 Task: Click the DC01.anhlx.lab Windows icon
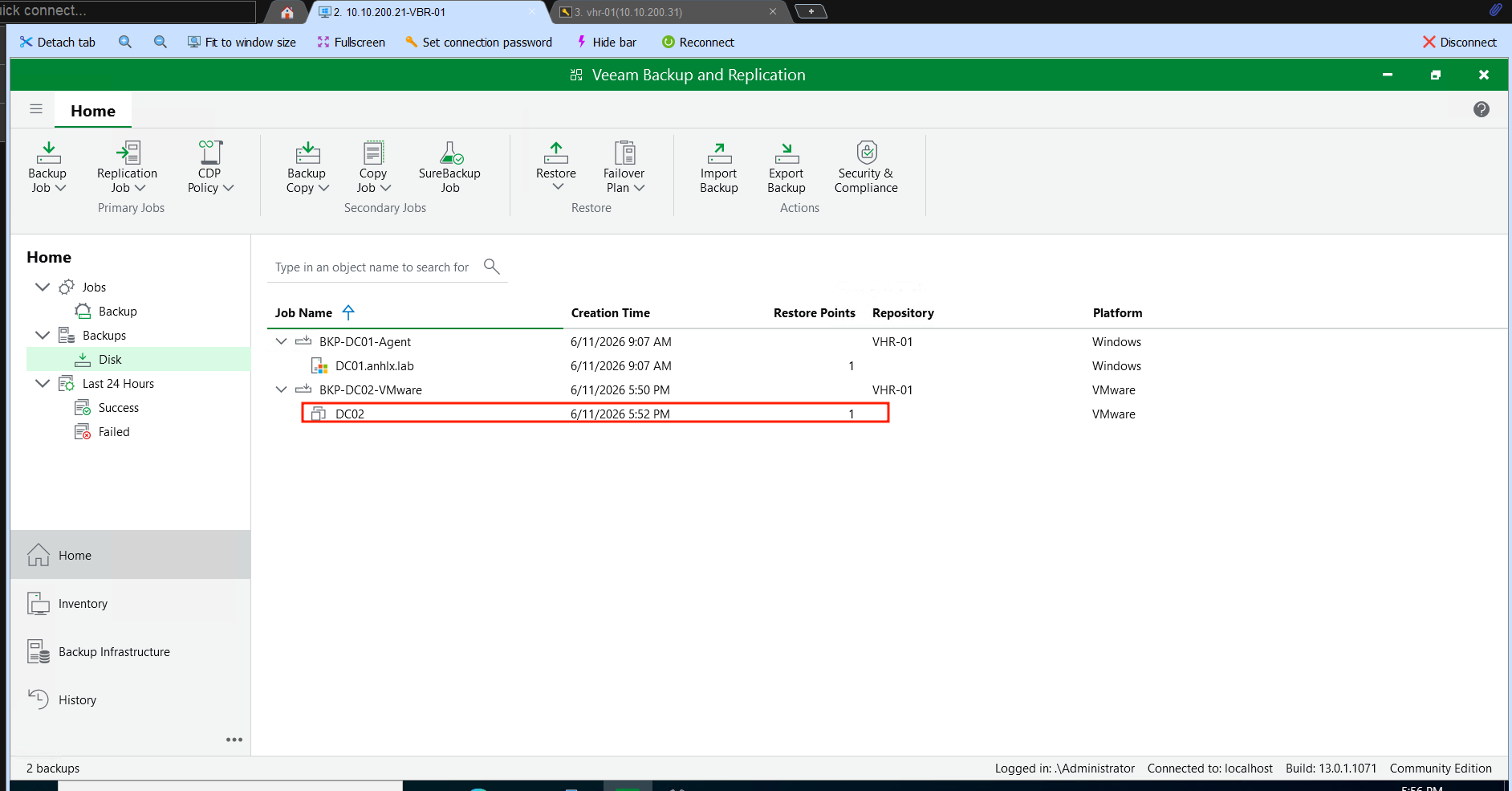[x=319, y=366]
